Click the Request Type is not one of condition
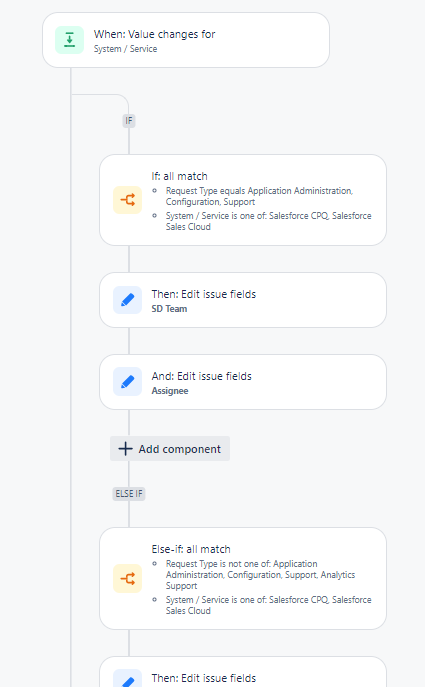 [x=260, y=575]
